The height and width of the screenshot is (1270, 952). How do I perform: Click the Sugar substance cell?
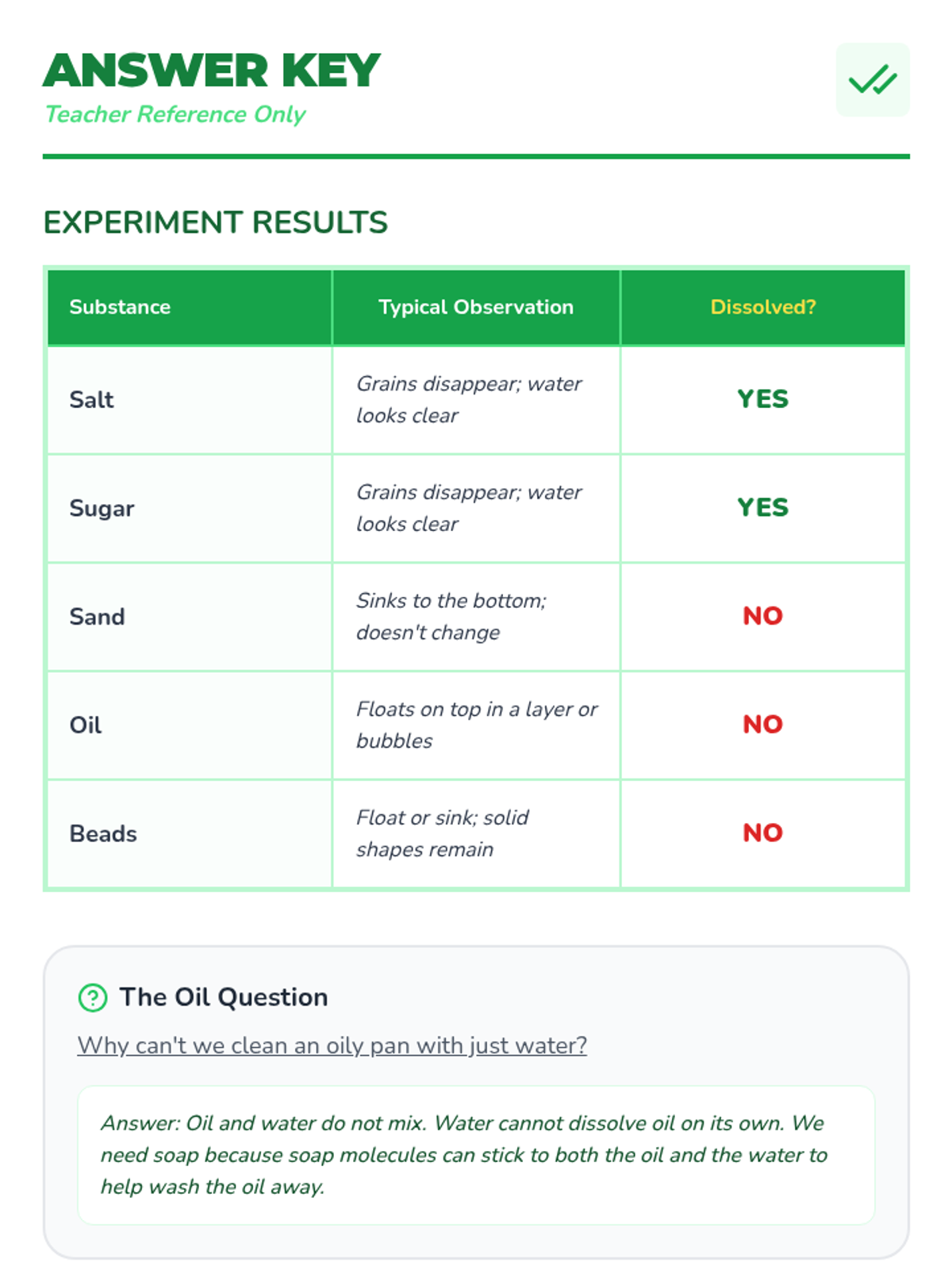pyautogui.click(x=189, y=509)
